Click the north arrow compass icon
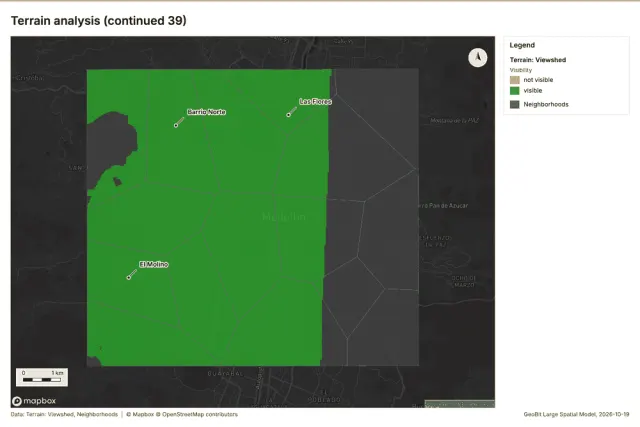Viewport: 640px width, 427px height. (477, 58)
